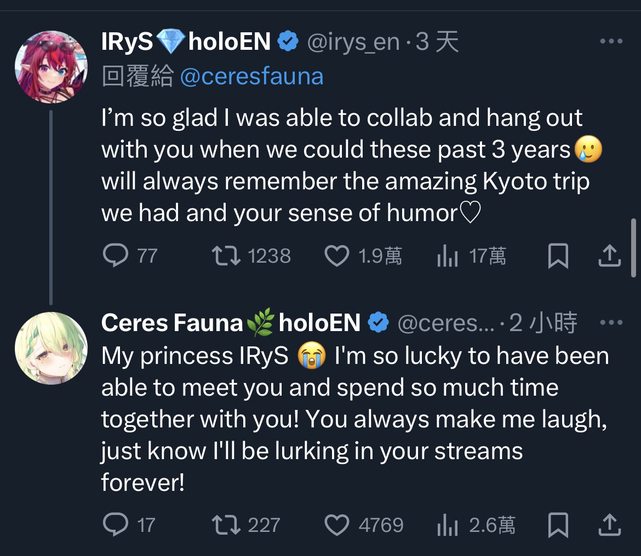Retweet the IRyS tweet with 1238 reposts
This screenshot has height=556, width=641.
(226, 256)
